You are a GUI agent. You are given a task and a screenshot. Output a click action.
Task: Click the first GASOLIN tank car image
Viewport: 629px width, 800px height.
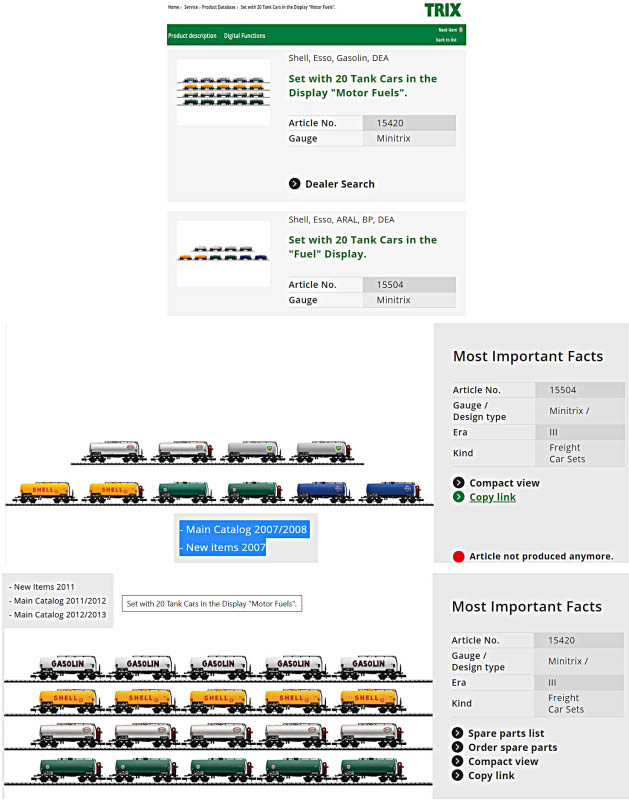click(67, 666)
